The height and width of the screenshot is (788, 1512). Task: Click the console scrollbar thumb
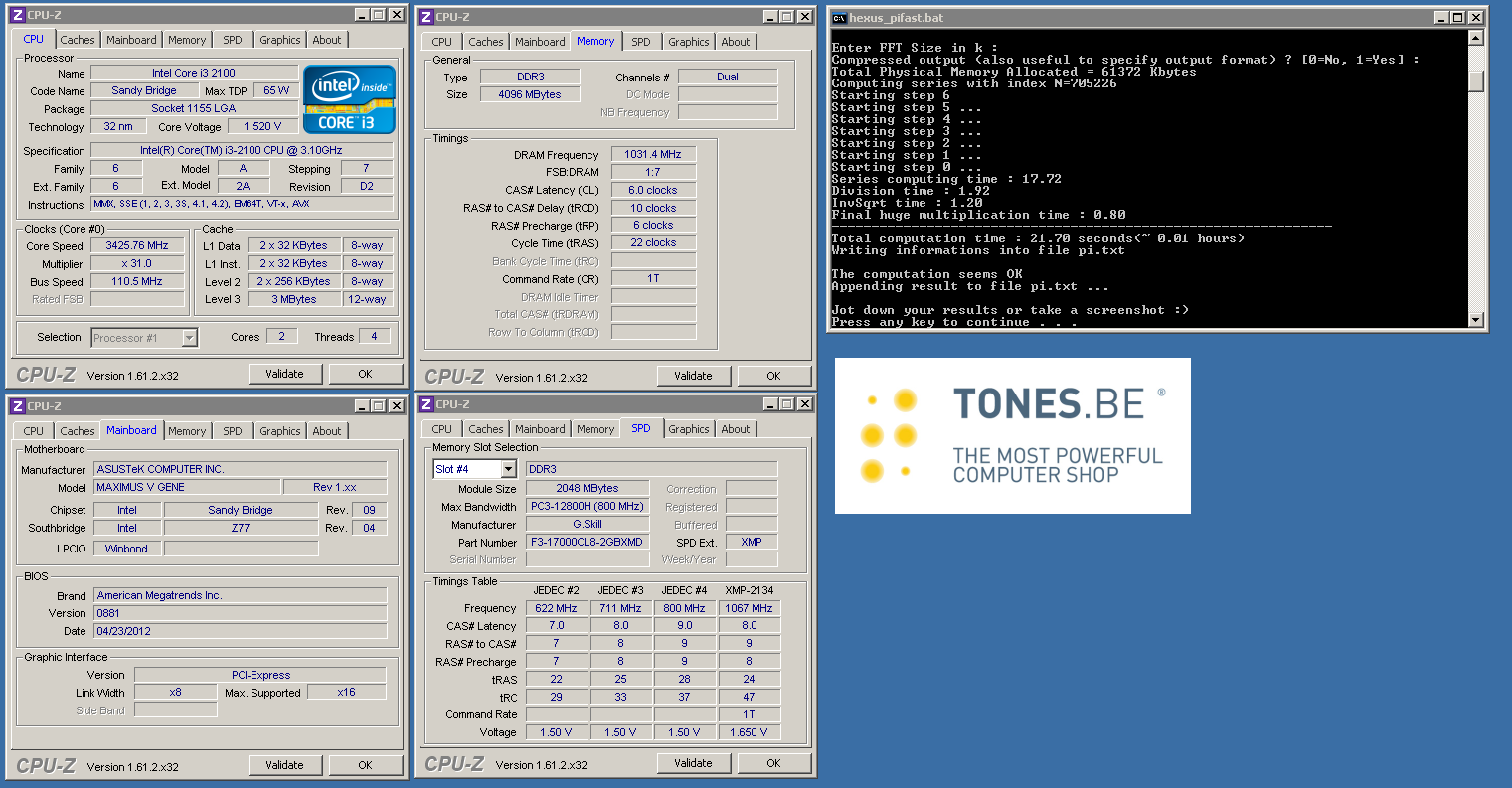1475,80
